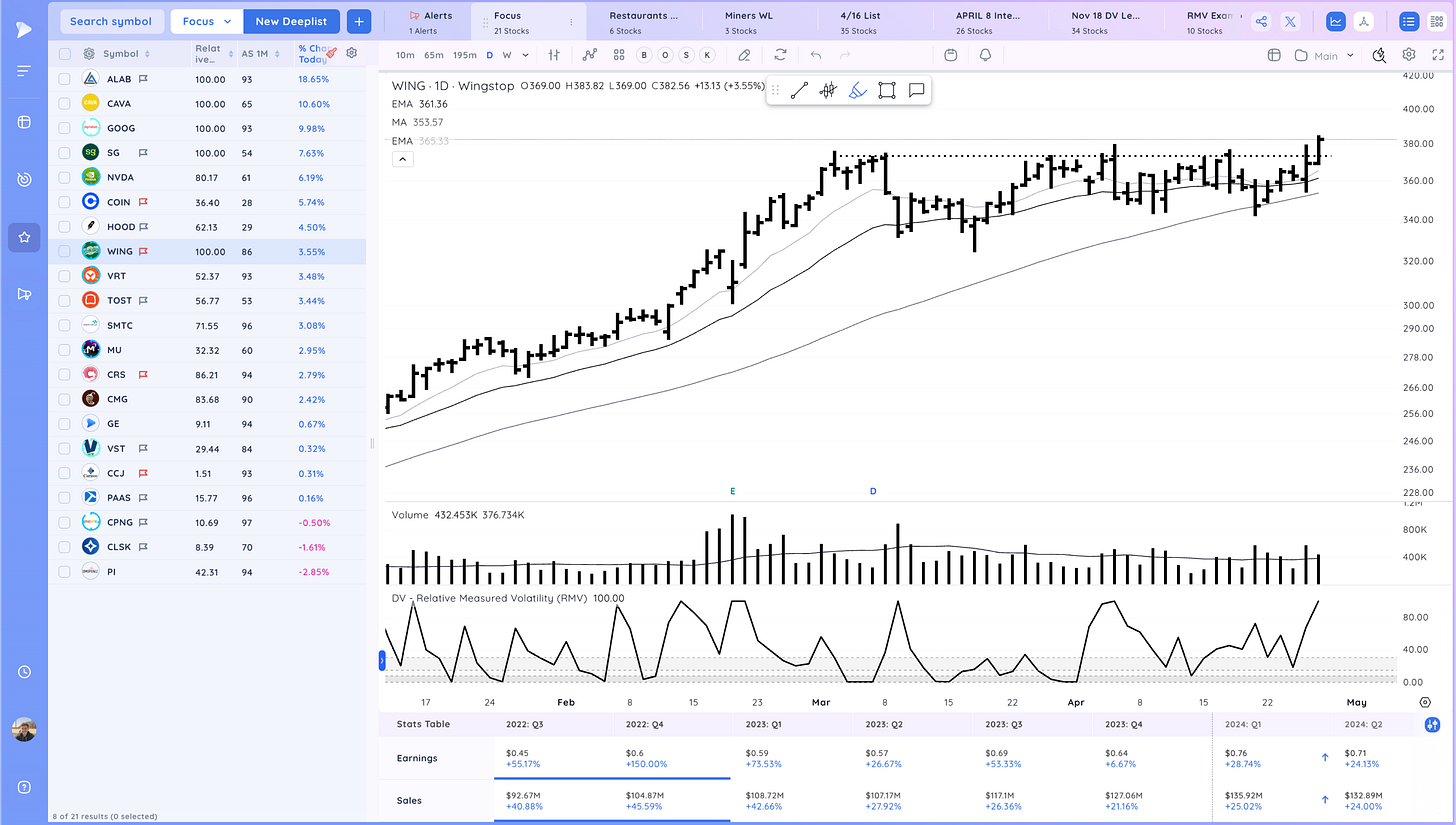
Task: Check the ALAB row checkbox
Action: click(65, 78)
